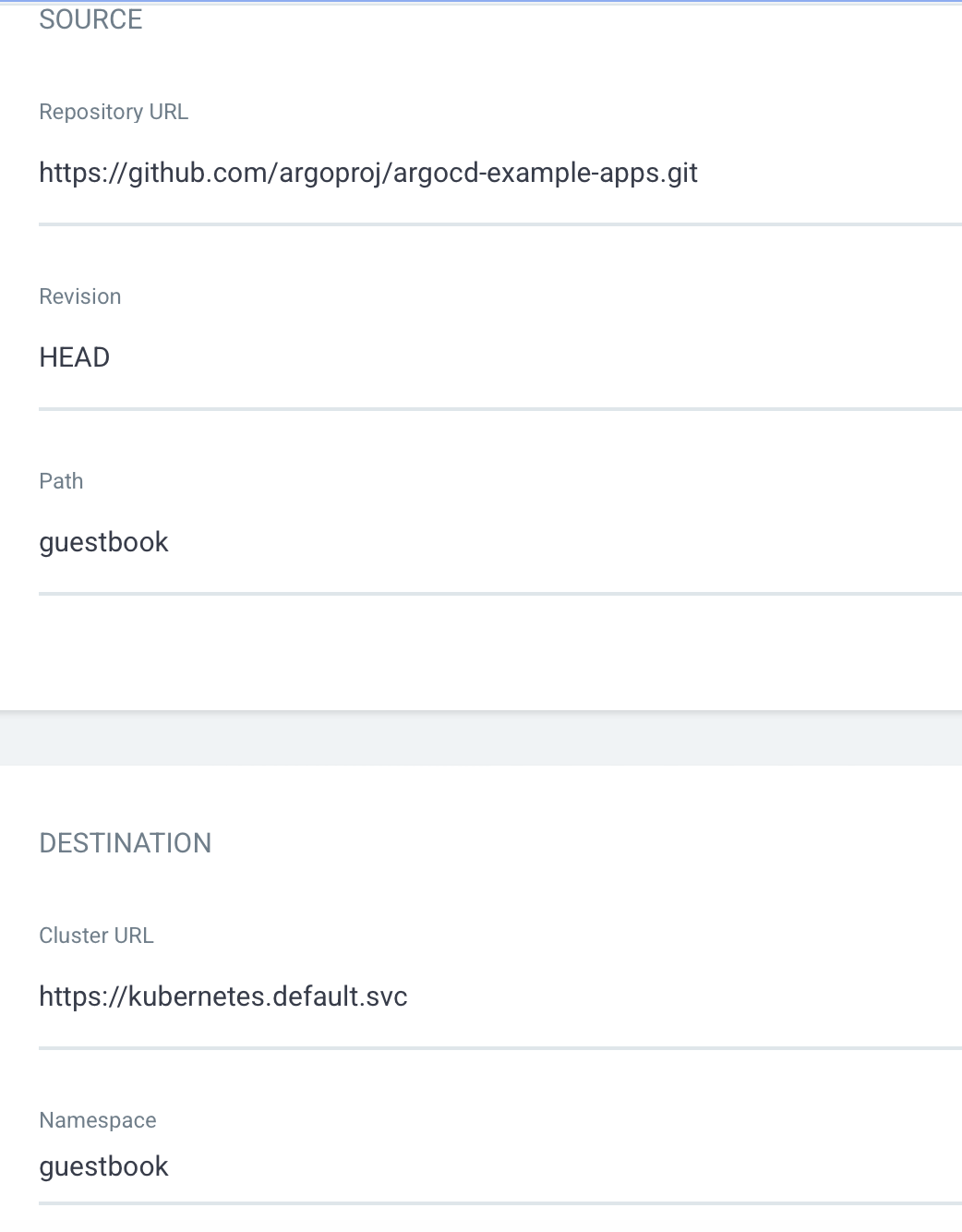
Task: Click the underline beneath the HEAD revision
Action: (499, 408)
